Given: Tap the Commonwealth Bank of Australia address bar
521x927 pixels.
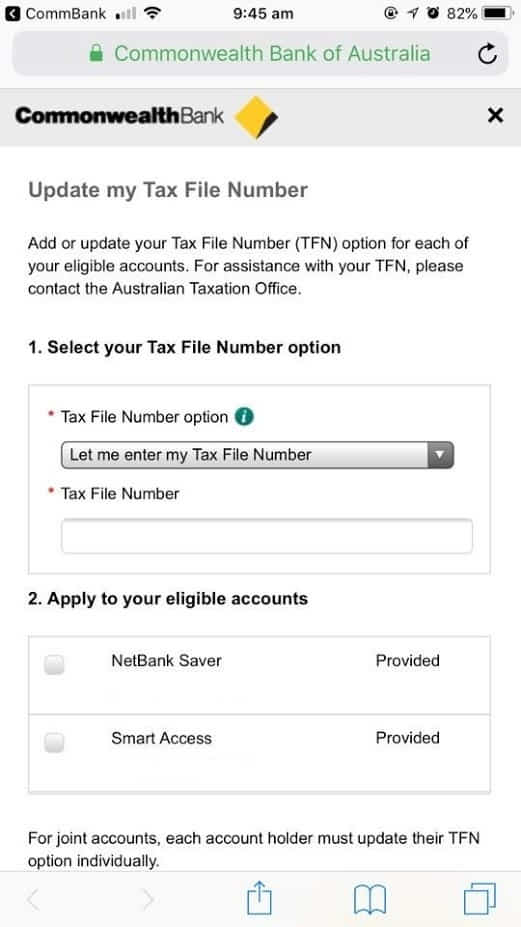Looking at the screenshot, I should pos(260,54).
